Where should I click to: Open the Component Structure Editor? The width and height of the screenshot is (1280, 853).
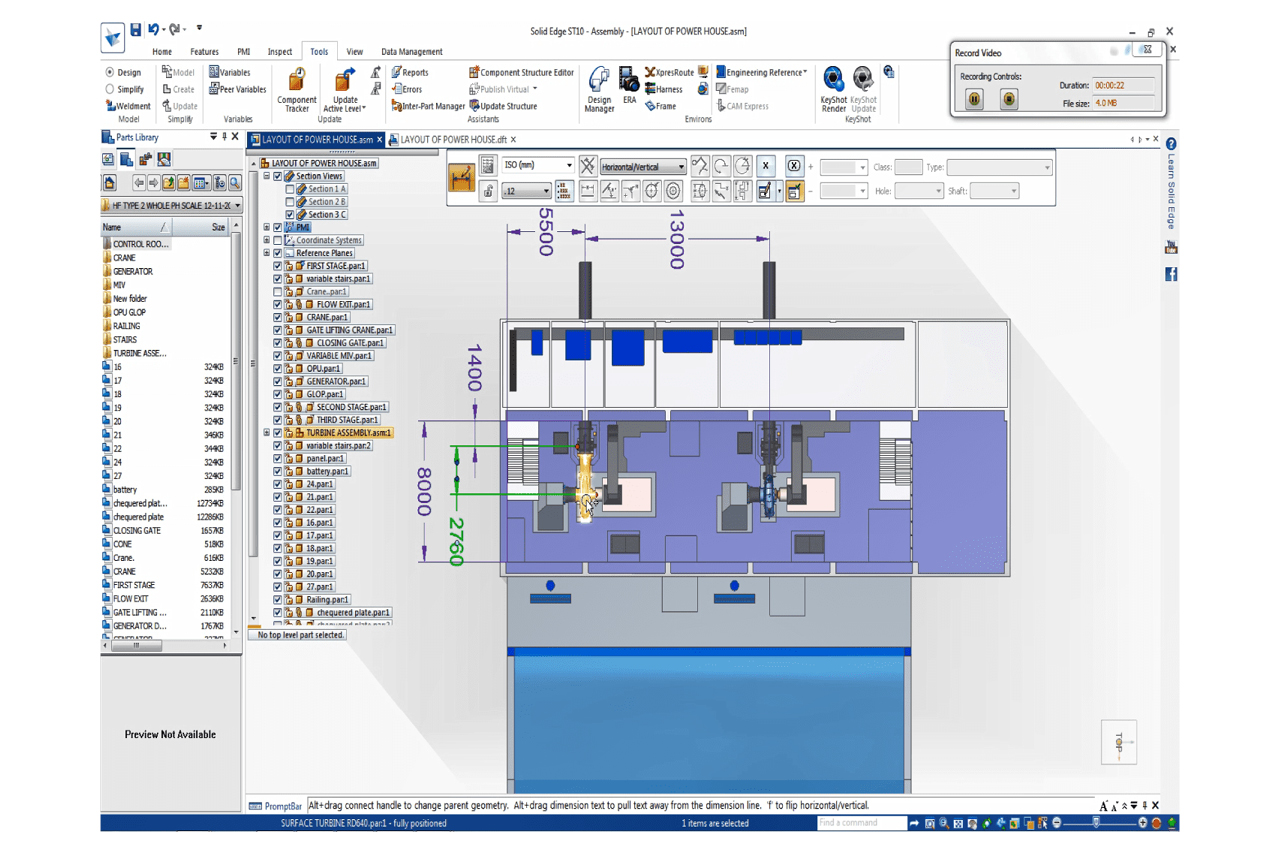[x=521, y=72]
